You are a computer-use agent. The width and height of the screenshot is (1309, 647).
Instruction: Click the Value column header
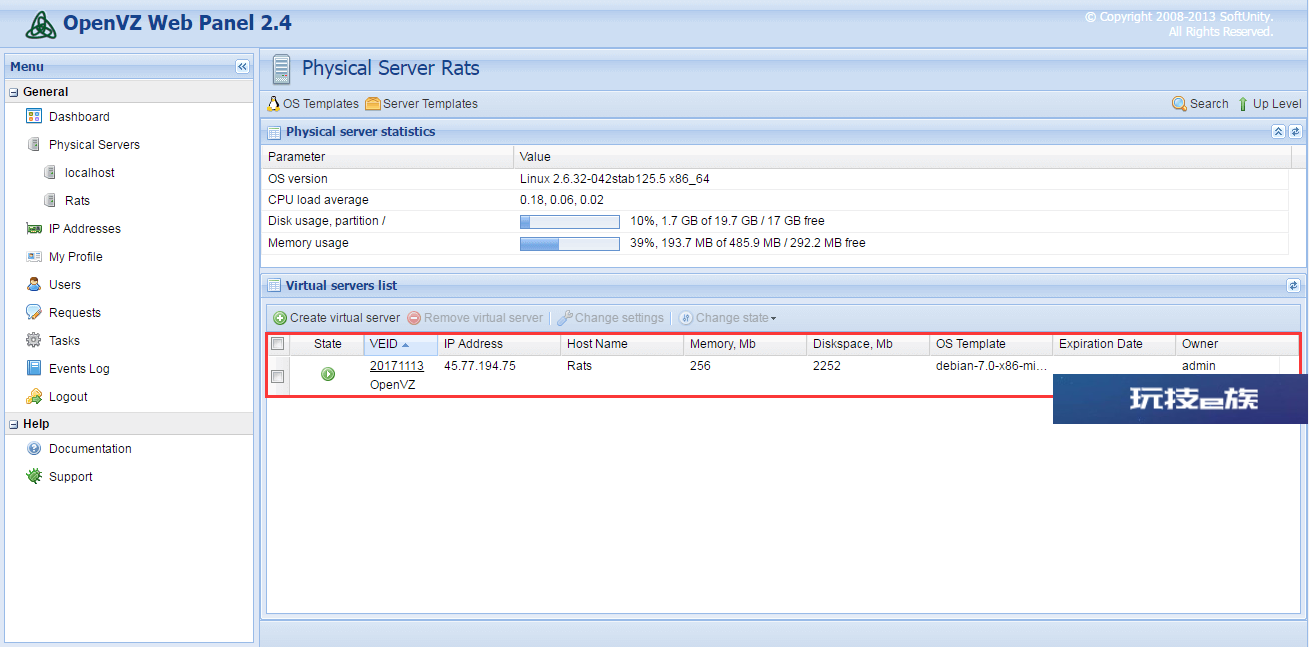pyautogui.click(x=902, y=157)
